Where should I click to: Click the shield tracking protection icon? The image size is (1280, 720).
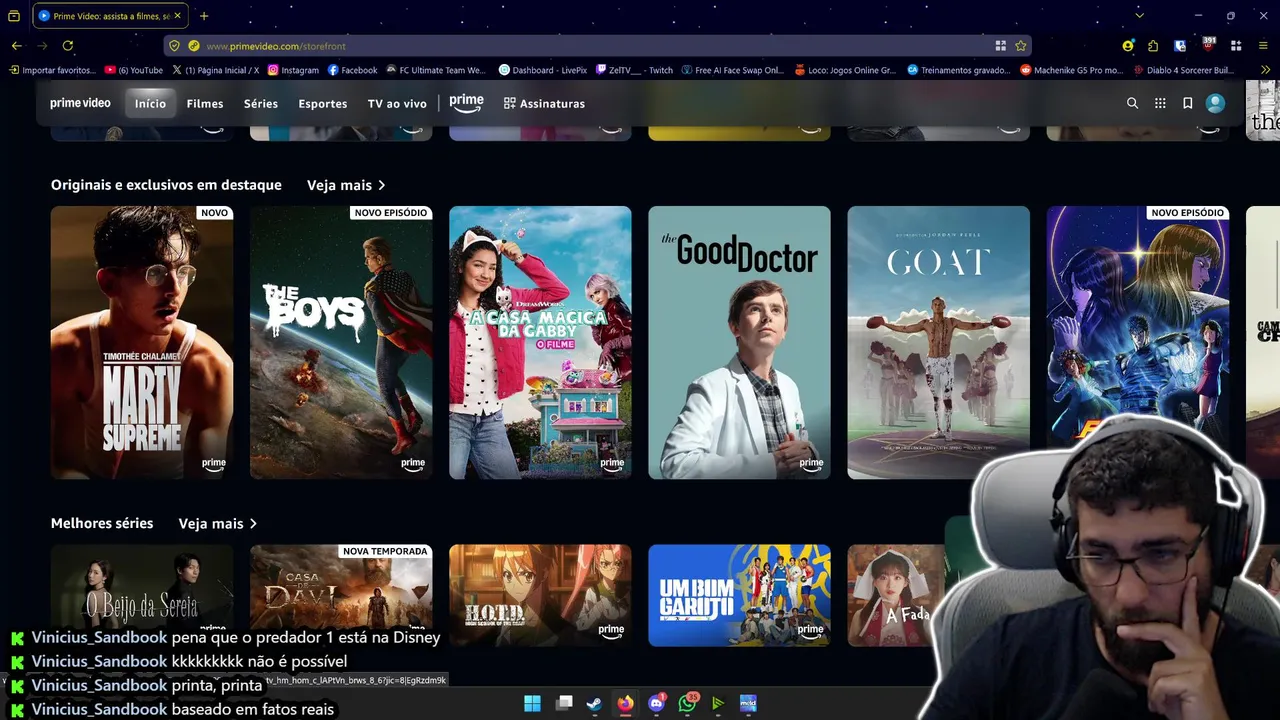(x=174, y=46)
